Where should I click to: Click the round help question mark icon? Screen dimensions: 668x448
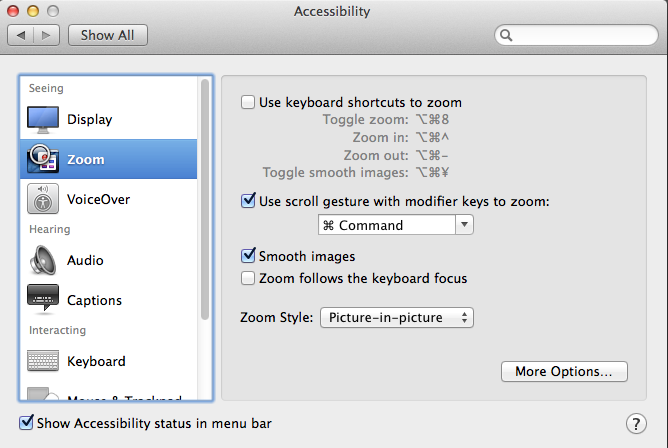pyautogui.click(x=634, y=423)
